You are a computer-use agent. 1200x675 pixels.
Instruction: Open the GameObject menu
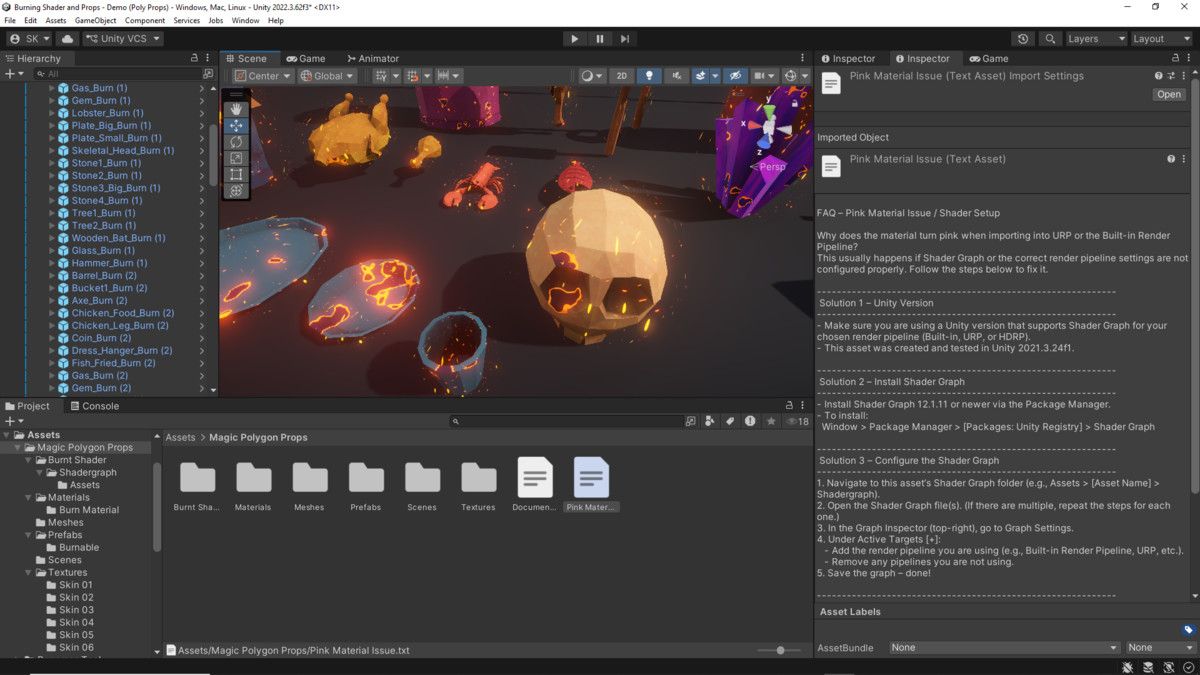95,20
